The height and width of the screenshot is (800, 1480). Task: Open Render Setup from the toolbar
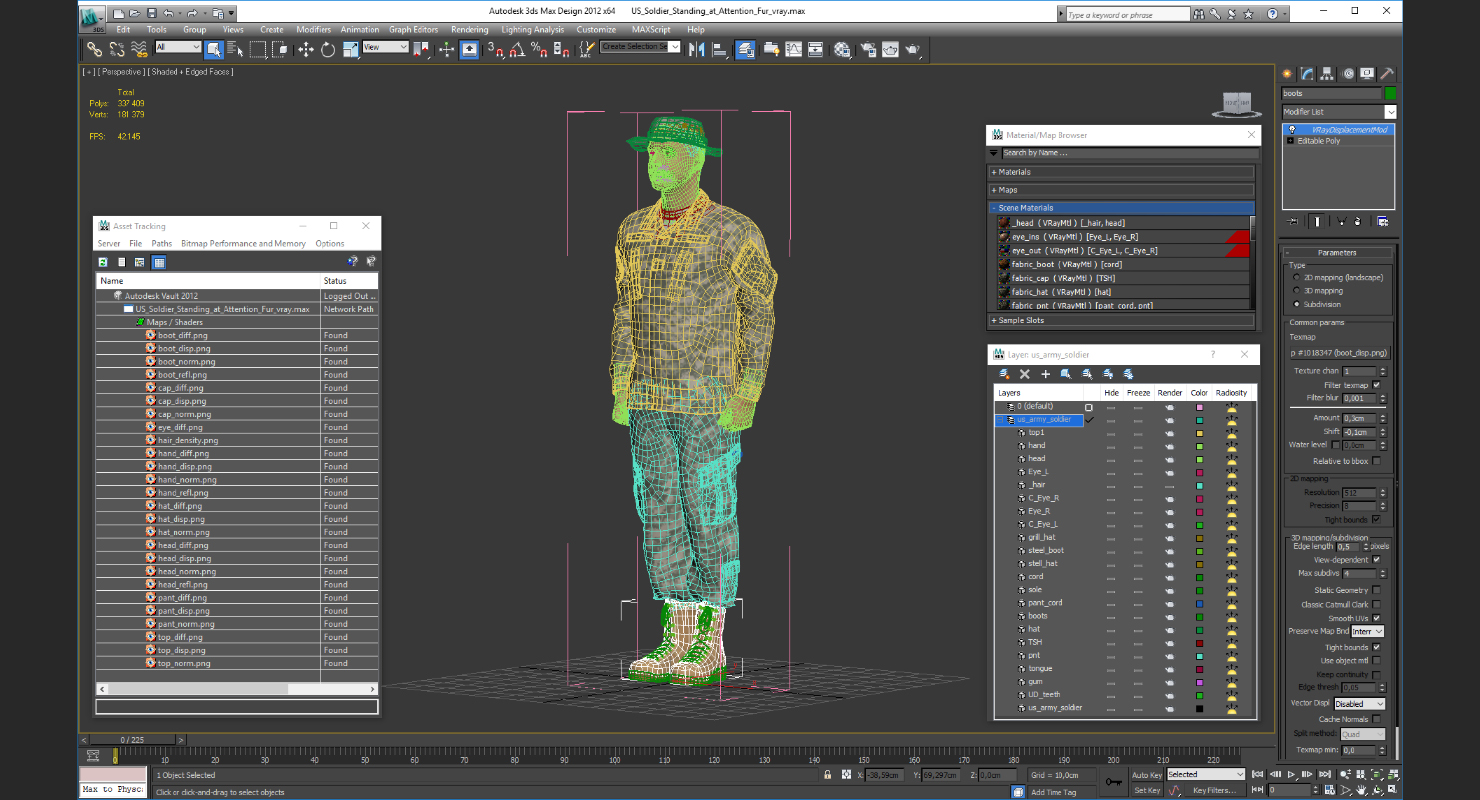pyautogui.click(x=867, y=49)
